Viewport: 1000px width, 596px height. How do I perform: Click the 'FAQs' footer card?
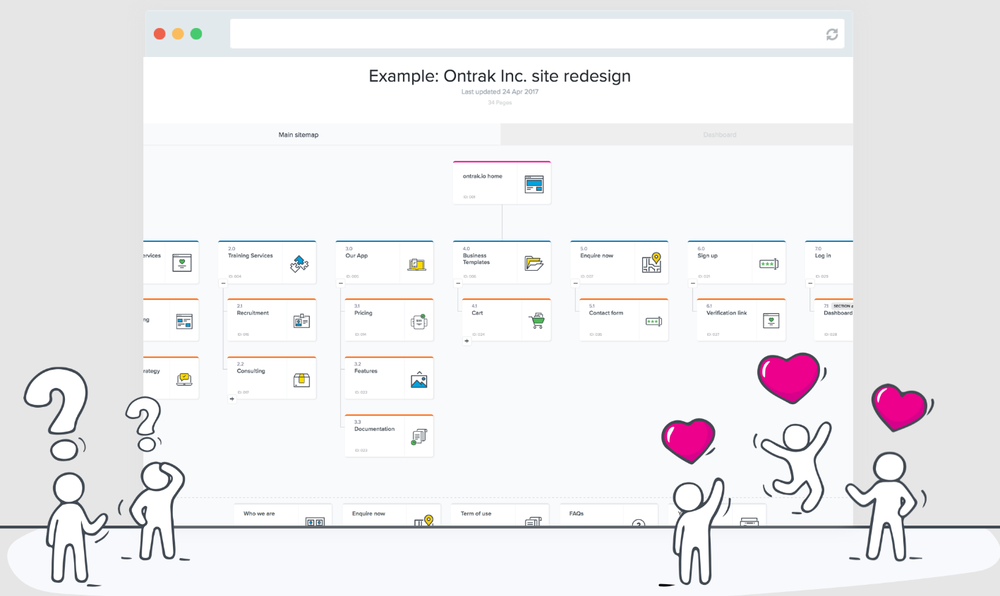point(608,516)
